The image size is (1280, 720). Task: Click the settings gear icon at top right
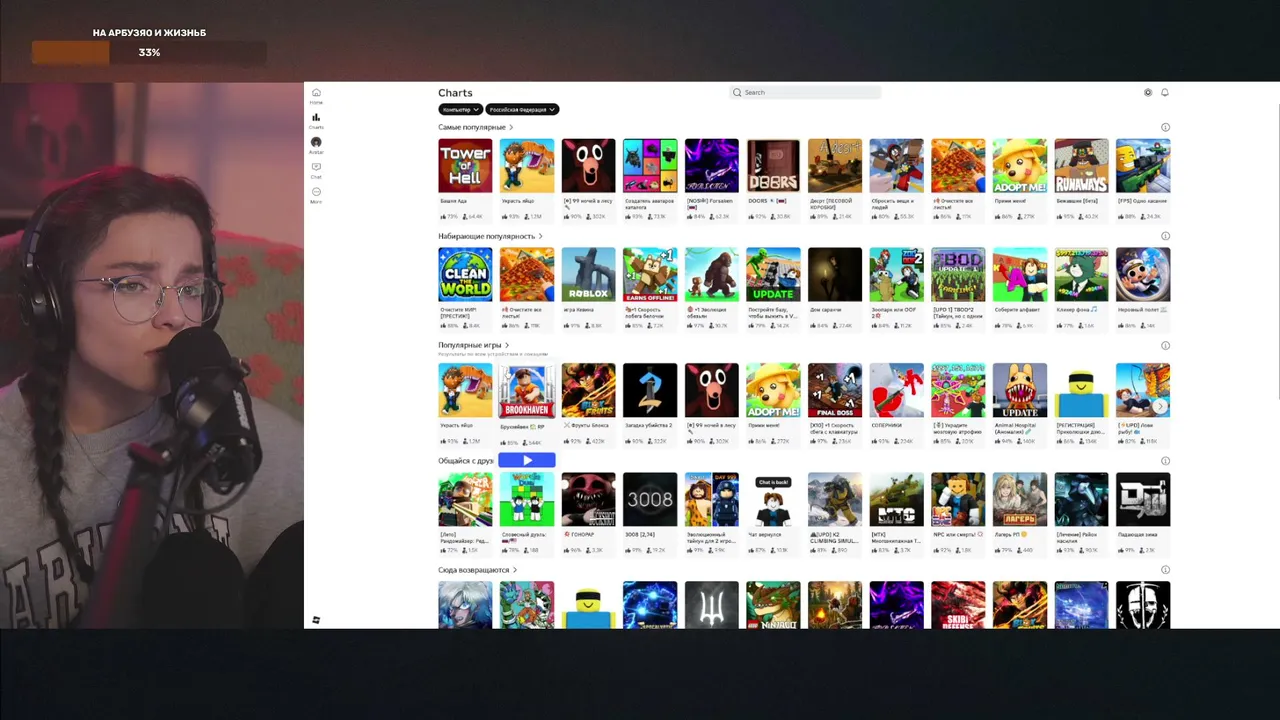tap(1148, 93)
